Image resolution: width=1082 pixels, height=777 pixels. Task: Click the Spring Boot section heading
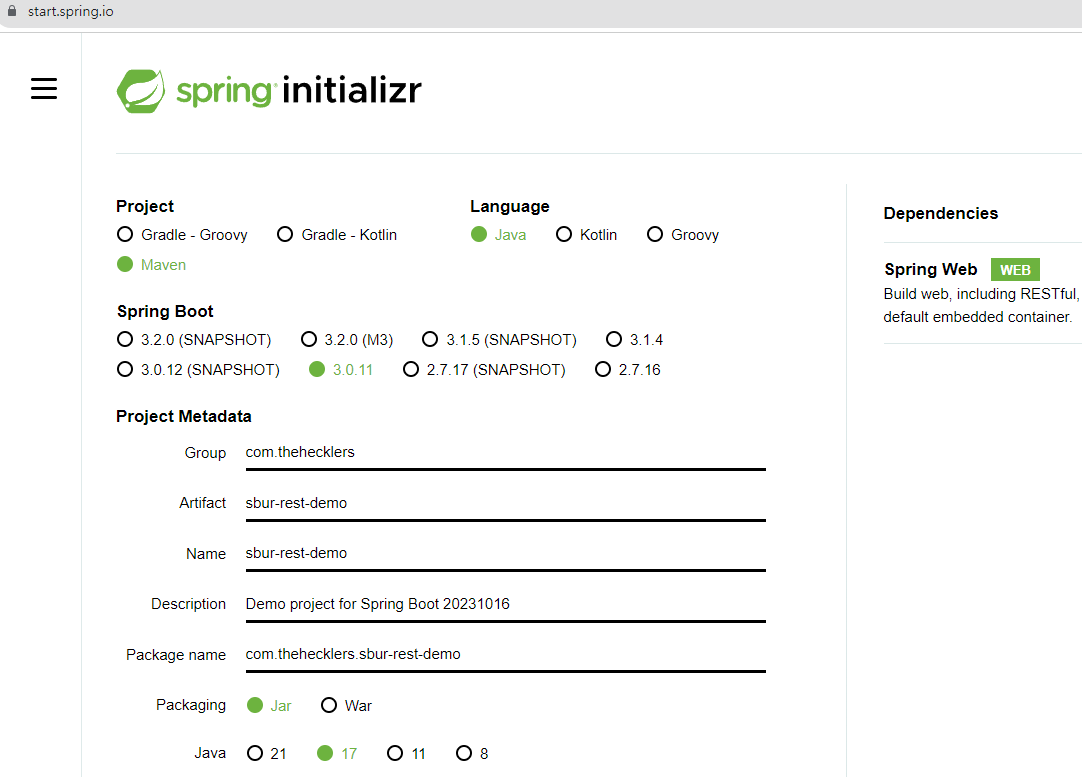pyautogui.click(x=165, y=311)
